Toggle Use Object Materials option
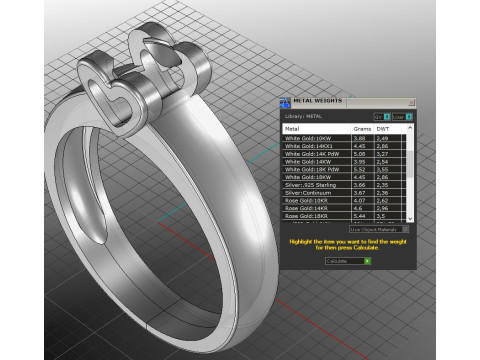 tap(379, 229)
